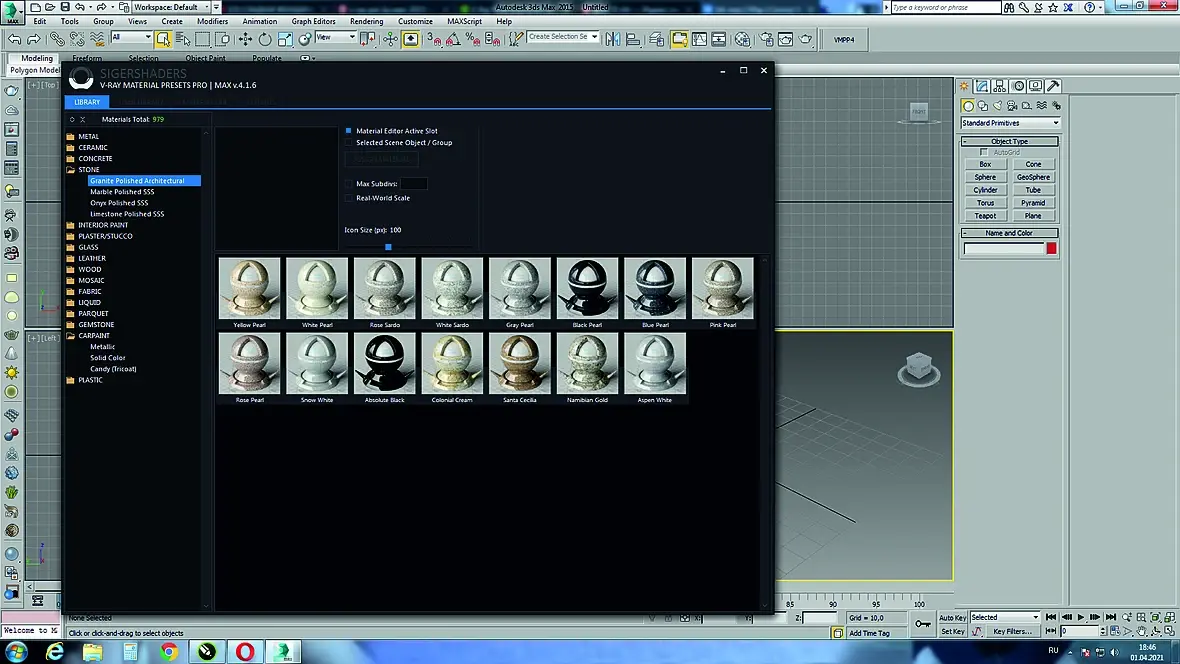The width and height of the screenshot is (1180, 664).
Task: Click the Undo arrow in main toolbar
Action: pos(14,39)
